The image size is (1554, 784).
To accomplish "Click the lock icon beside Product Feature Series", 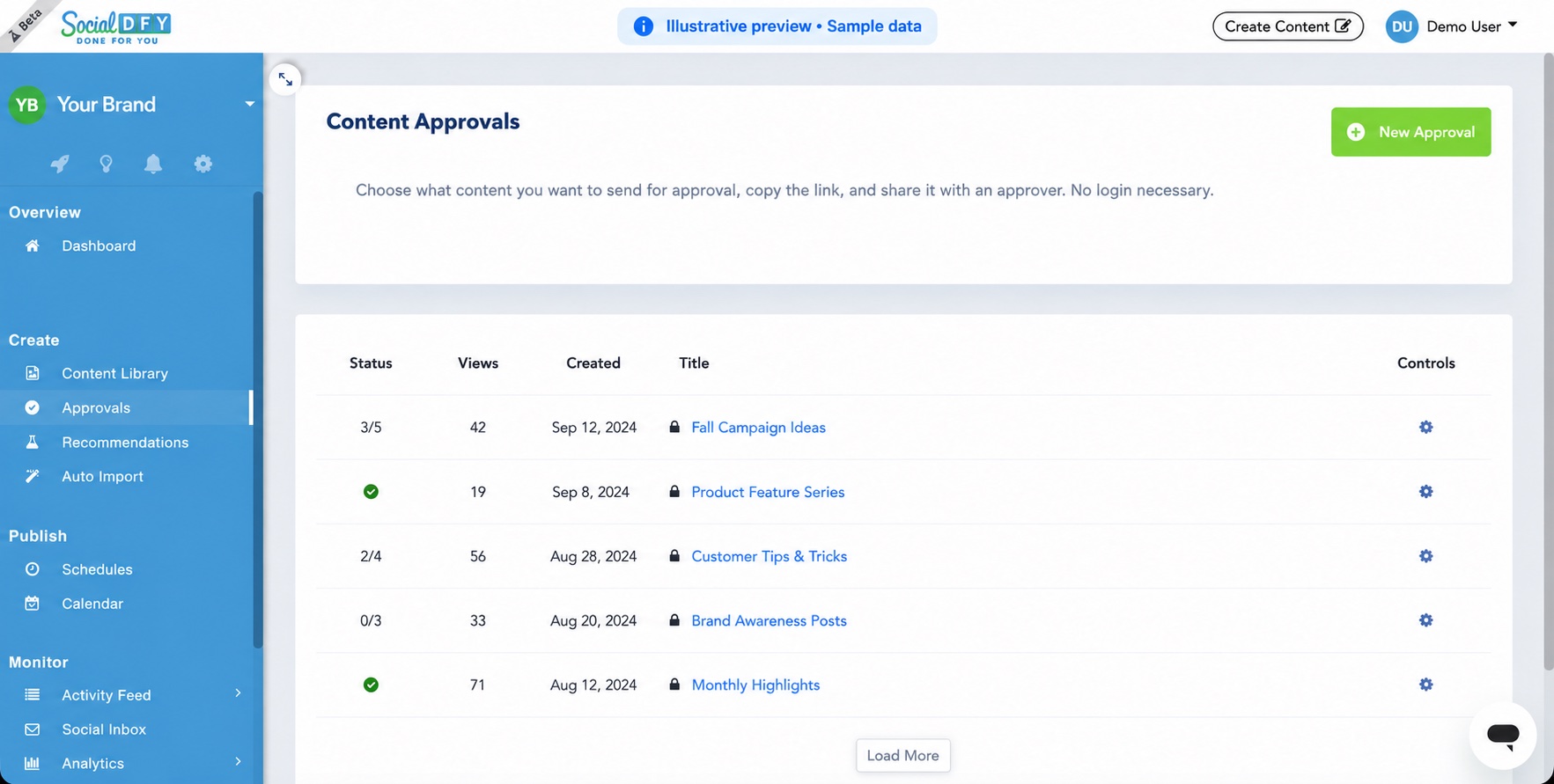I will [x=674, y=491].
